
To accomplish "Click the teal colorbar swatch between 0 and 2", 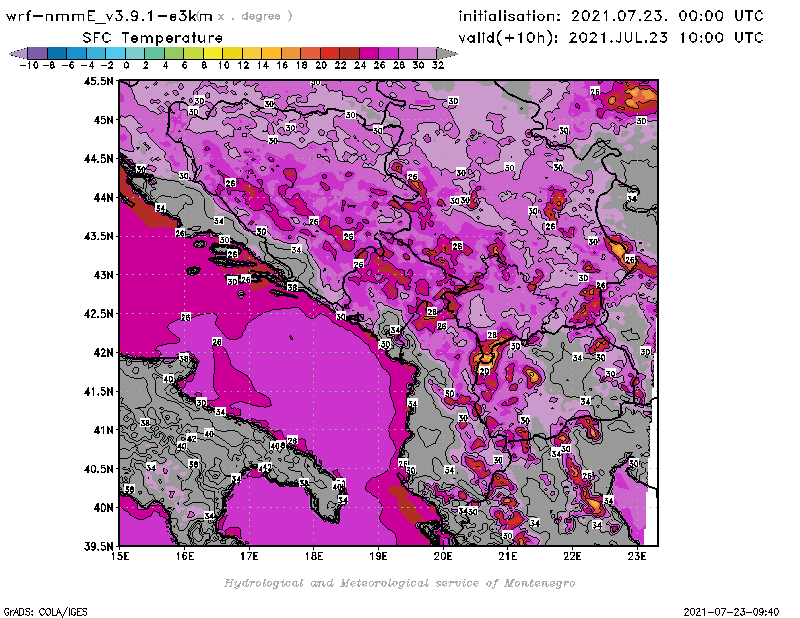I will [x=135, y=53].
